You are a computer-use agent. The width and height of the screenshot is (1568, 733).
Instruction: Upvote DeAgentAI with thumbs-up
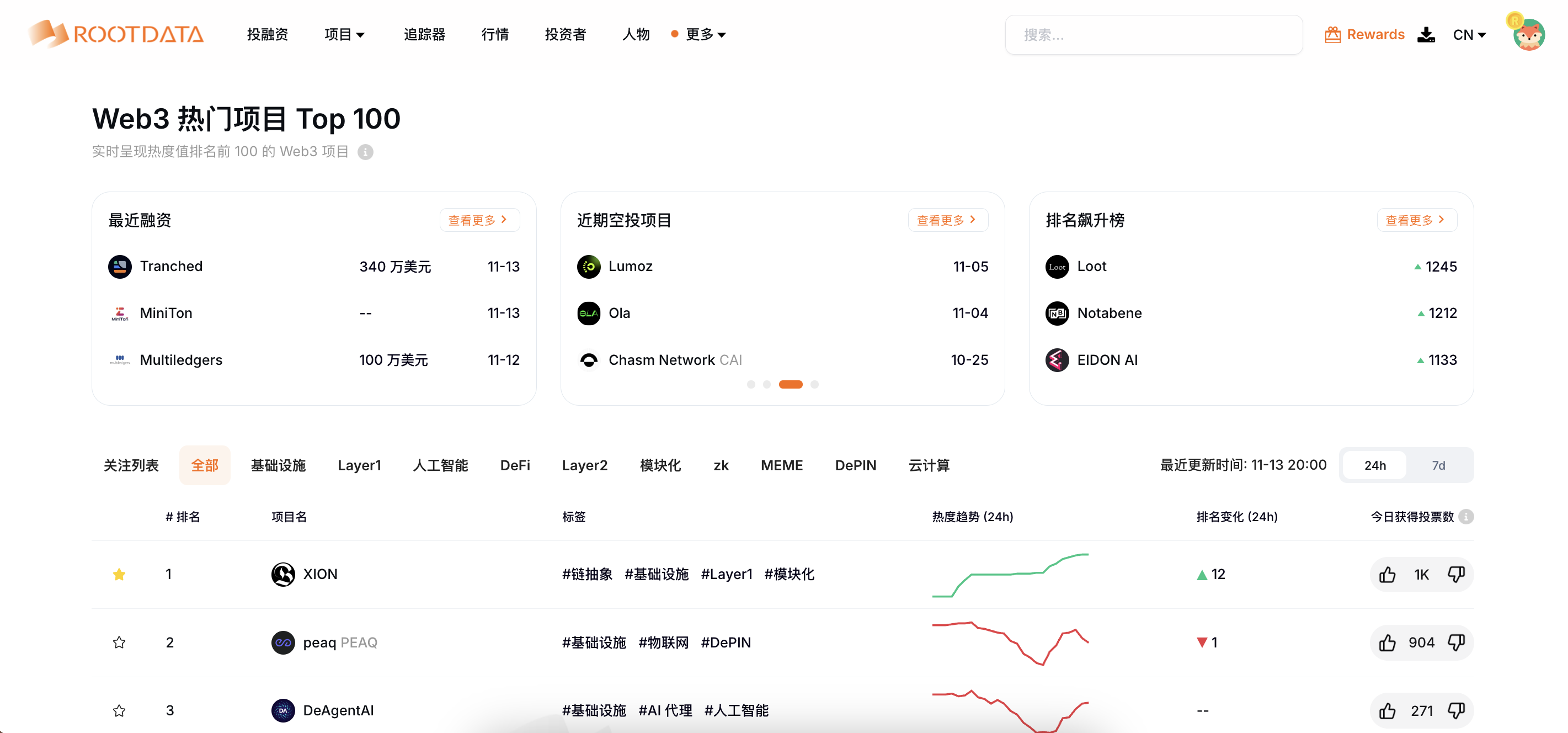pos(1387,710)
